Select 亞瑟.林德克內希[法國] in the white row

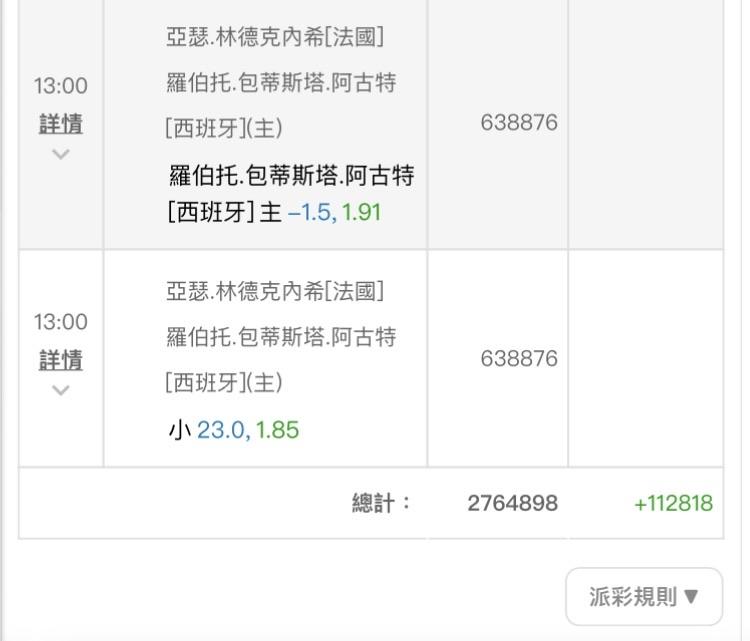(275, 291)
